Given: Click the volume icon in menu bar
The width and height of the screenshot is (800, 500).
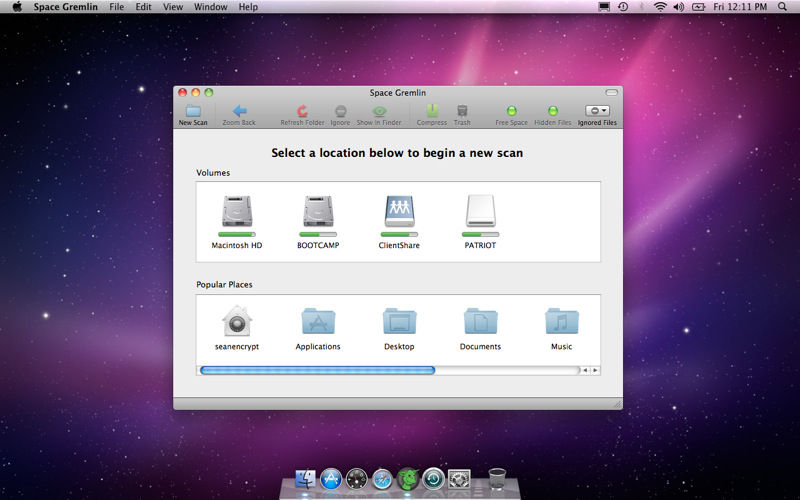Looking at the screenshot, I should coord(679,7).
